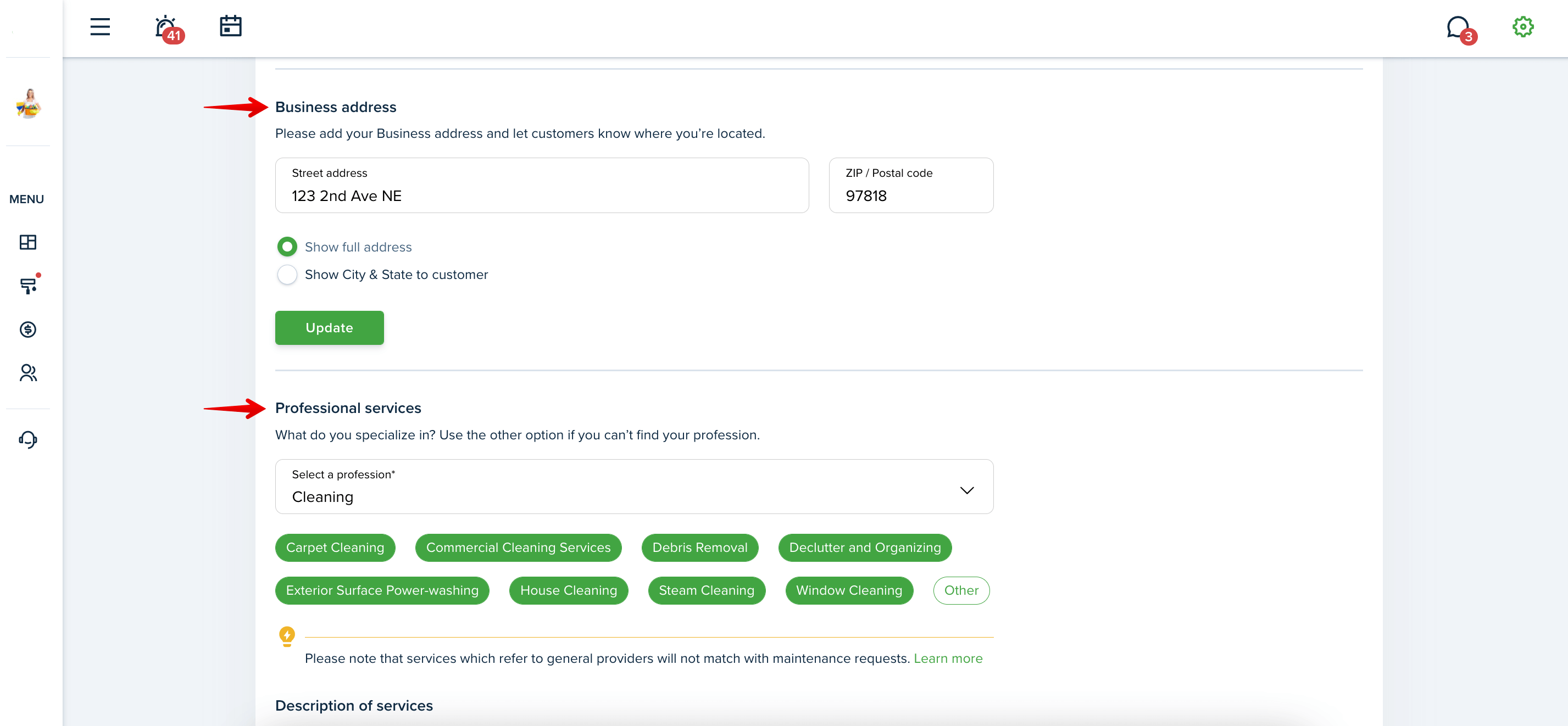The image size is (1568, 726).
Task: Toggle Exterior Surface Power-washing tag
Action: click(382, 590)
